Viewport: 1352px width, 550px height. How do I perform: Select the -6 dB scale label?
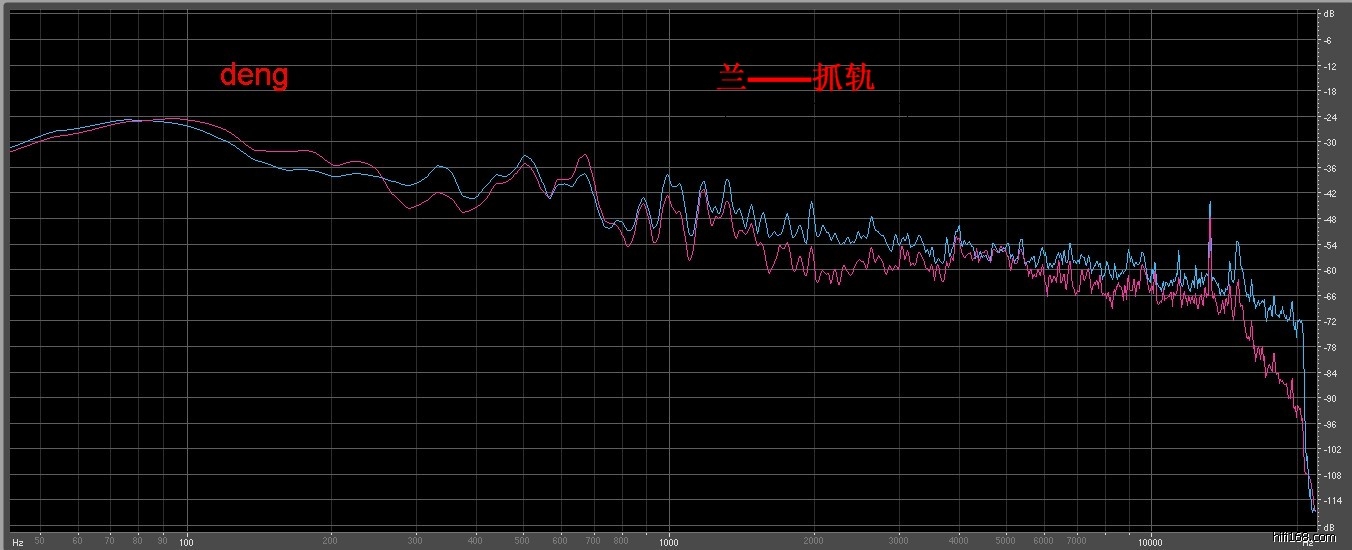pos(1329,41)
